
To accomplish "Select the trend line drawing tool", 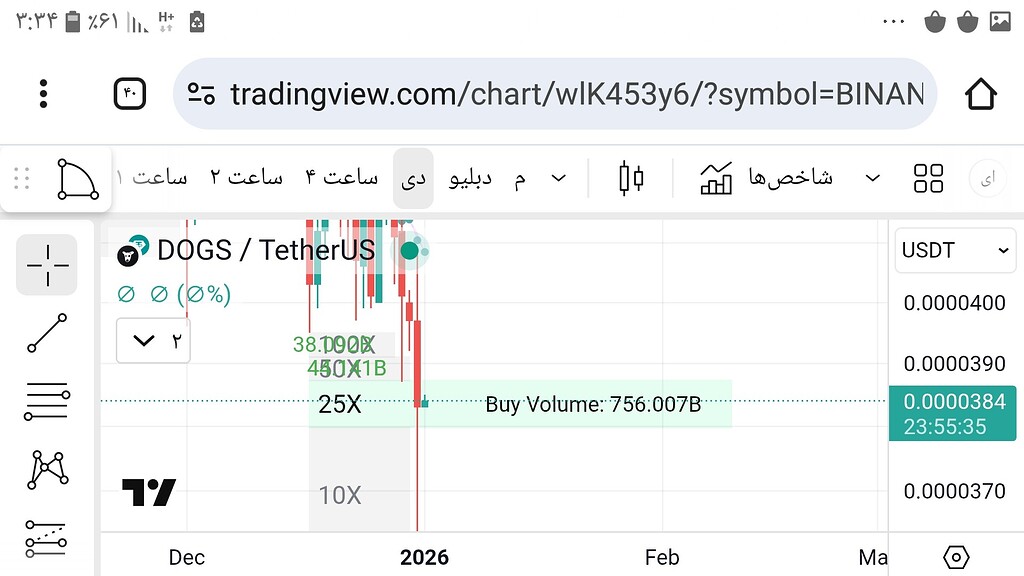I will (45, 333).
